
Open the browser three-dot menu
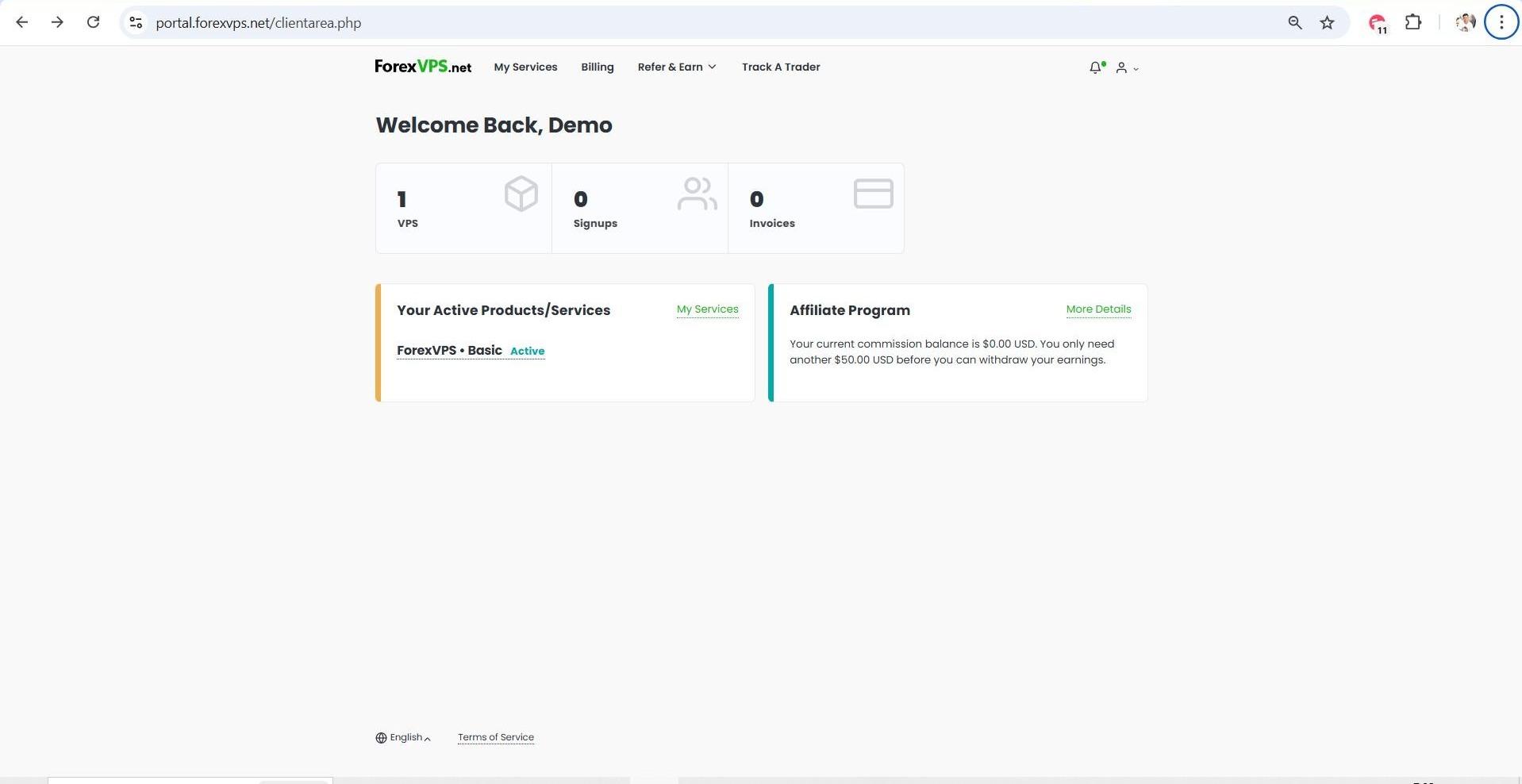(1501, 22)
